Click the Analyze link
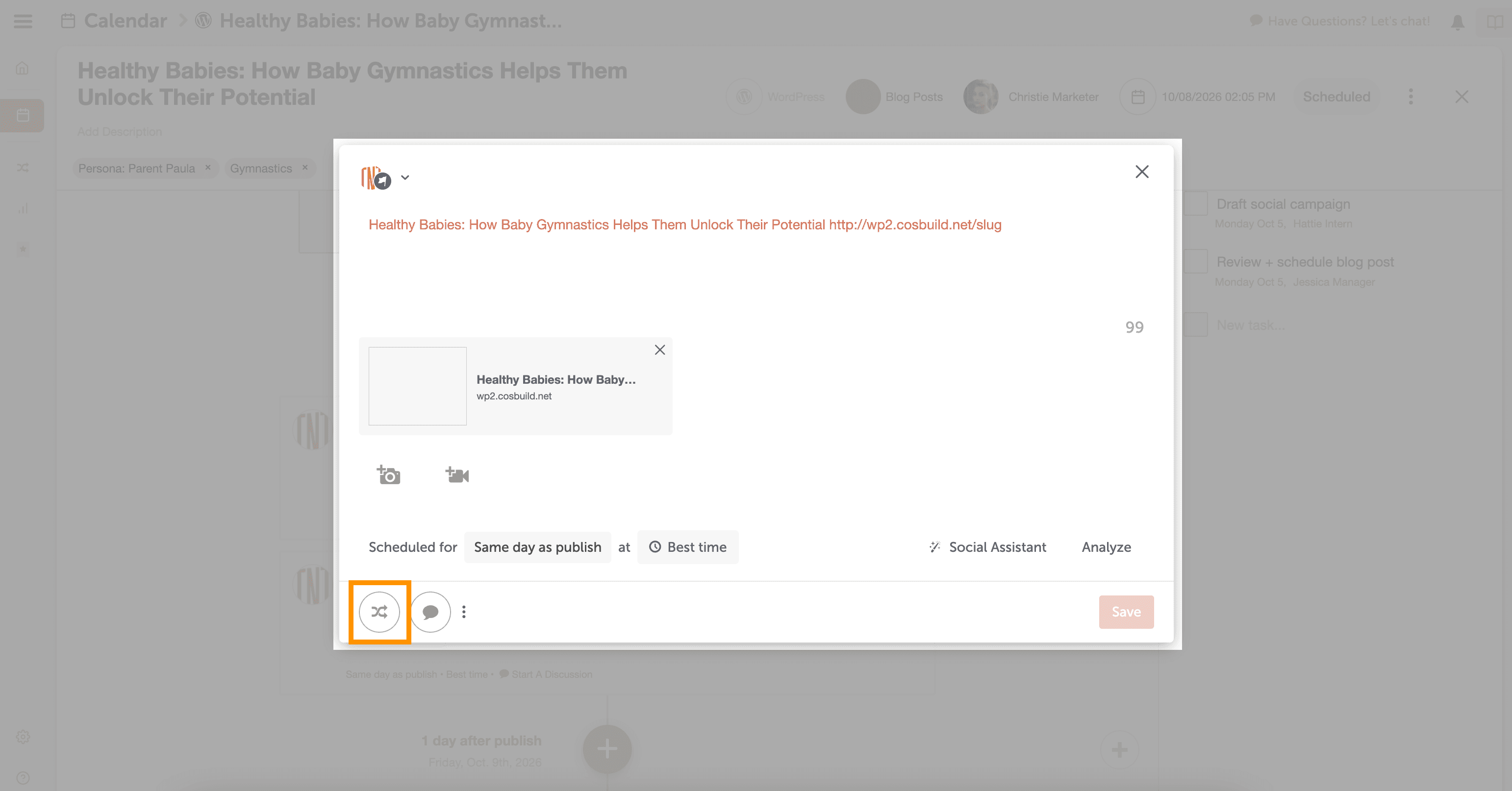Screen dimensions: 1512x791 pyautogui.click(x=1106, y=547)
